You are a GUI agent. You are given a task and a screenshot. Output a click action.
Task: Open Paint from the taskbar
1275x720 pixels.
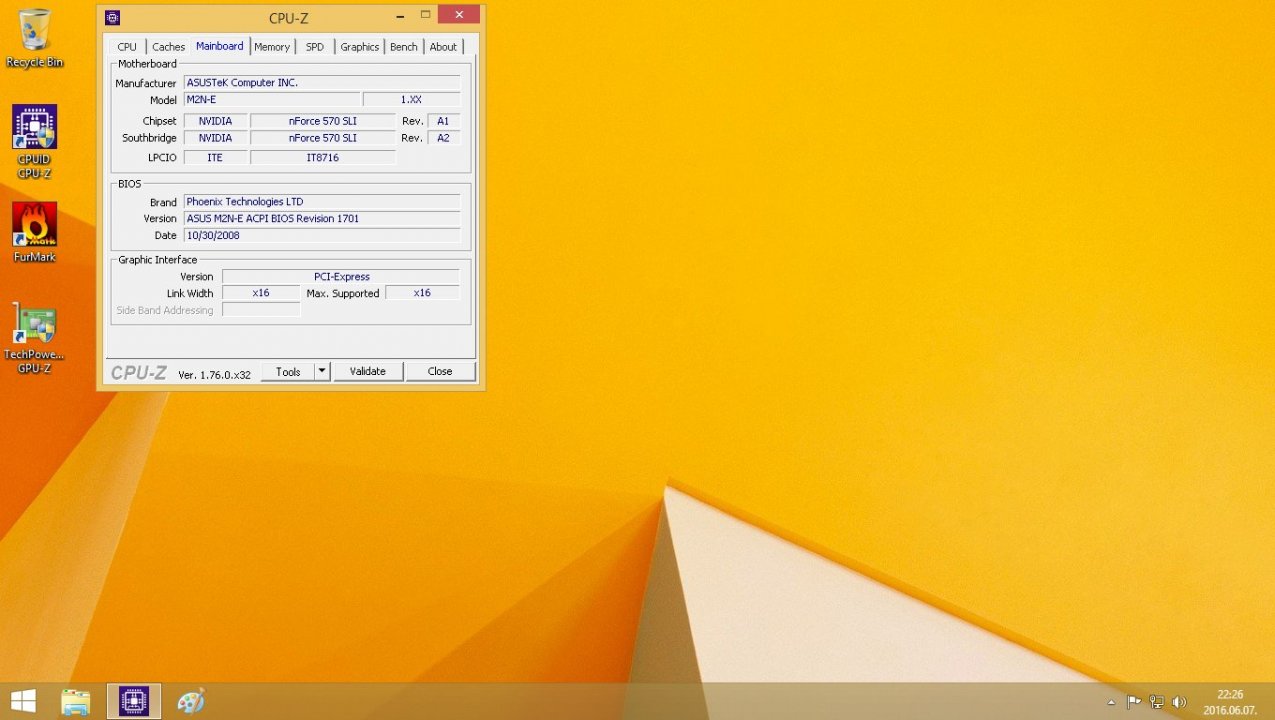pyautogui.click(x=190, y=701)
